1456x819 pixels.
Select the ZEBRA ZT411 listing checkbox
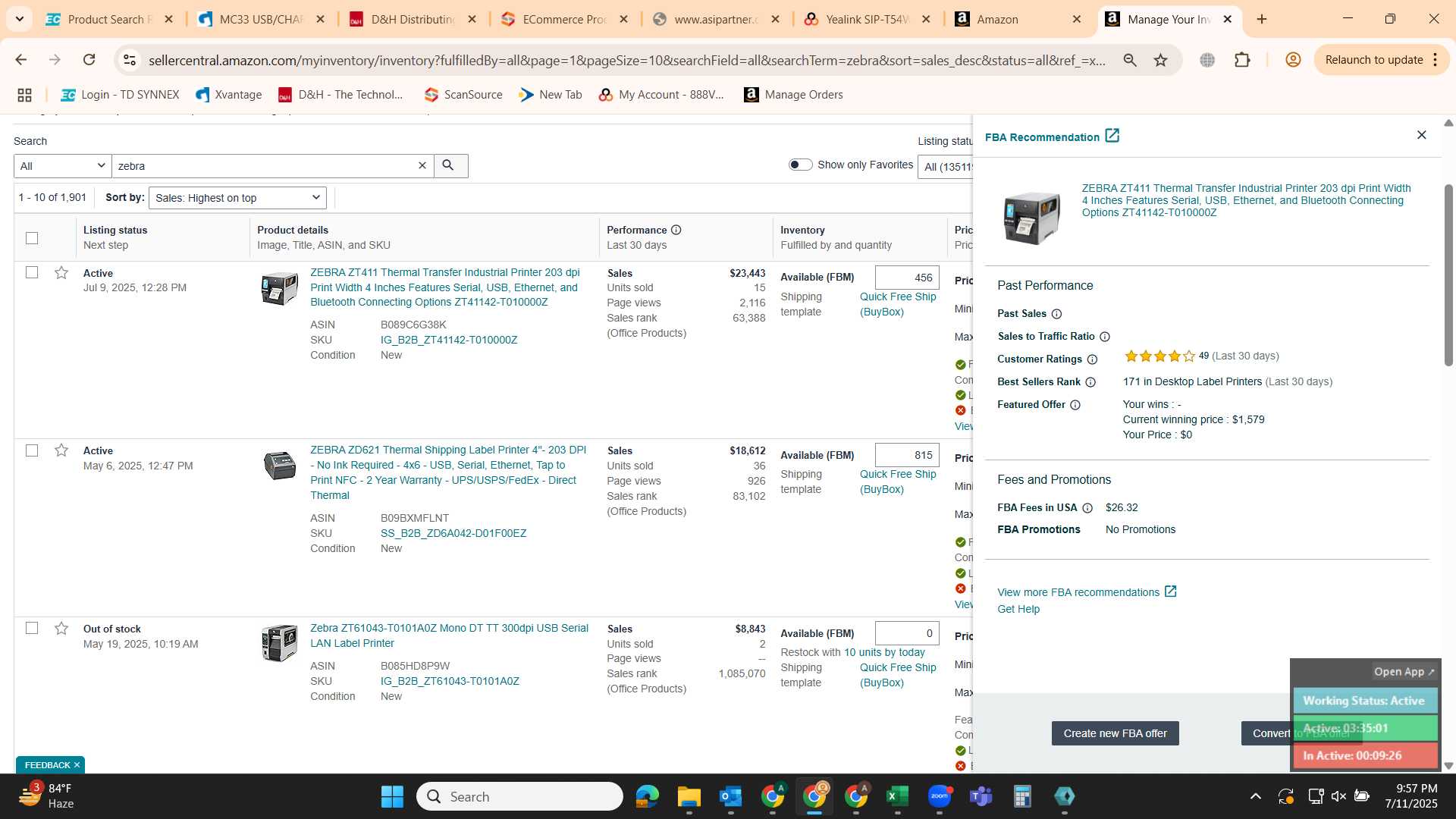point(32,272)
